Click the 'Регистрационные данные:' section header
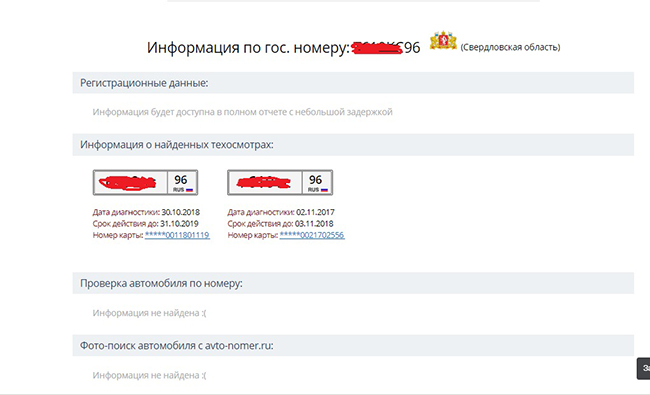This screenshot has width=650, height=395. pos(353,83)
